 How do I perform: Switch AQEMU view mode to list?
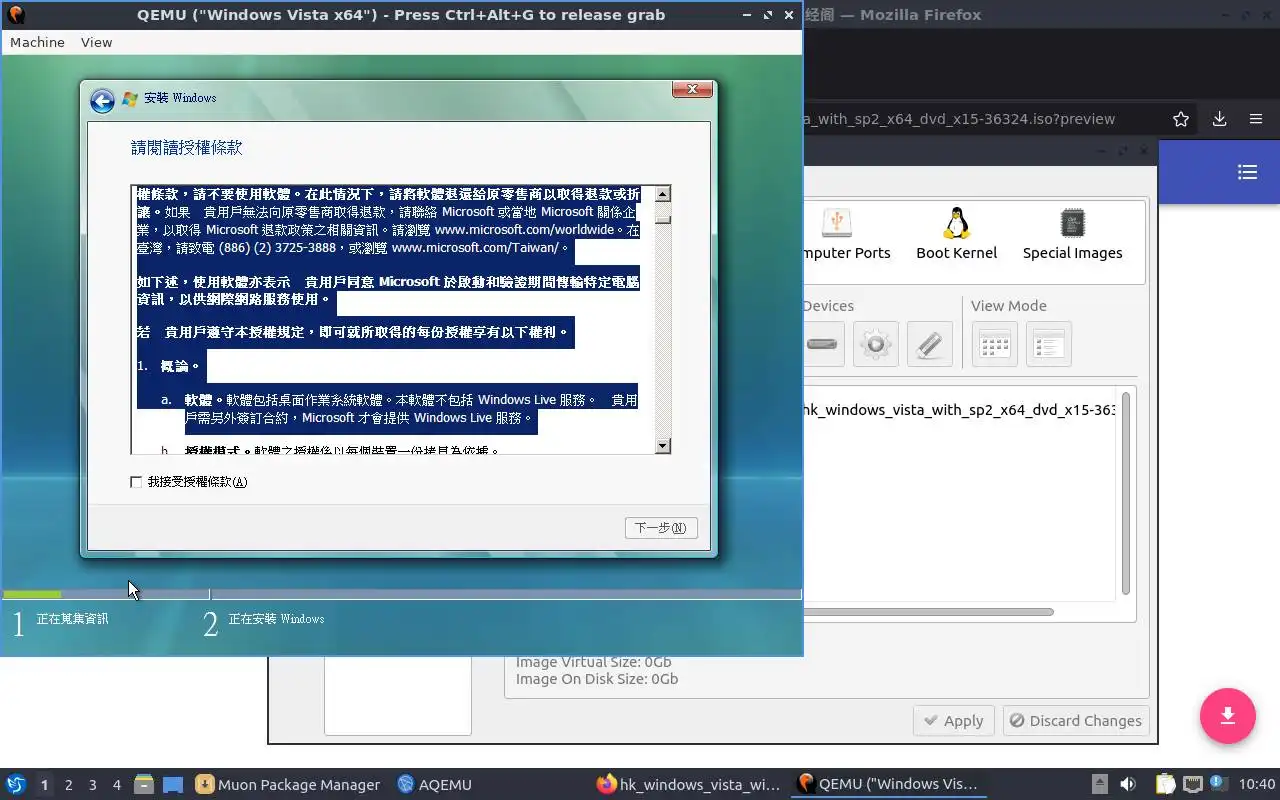click(1048, 344)
